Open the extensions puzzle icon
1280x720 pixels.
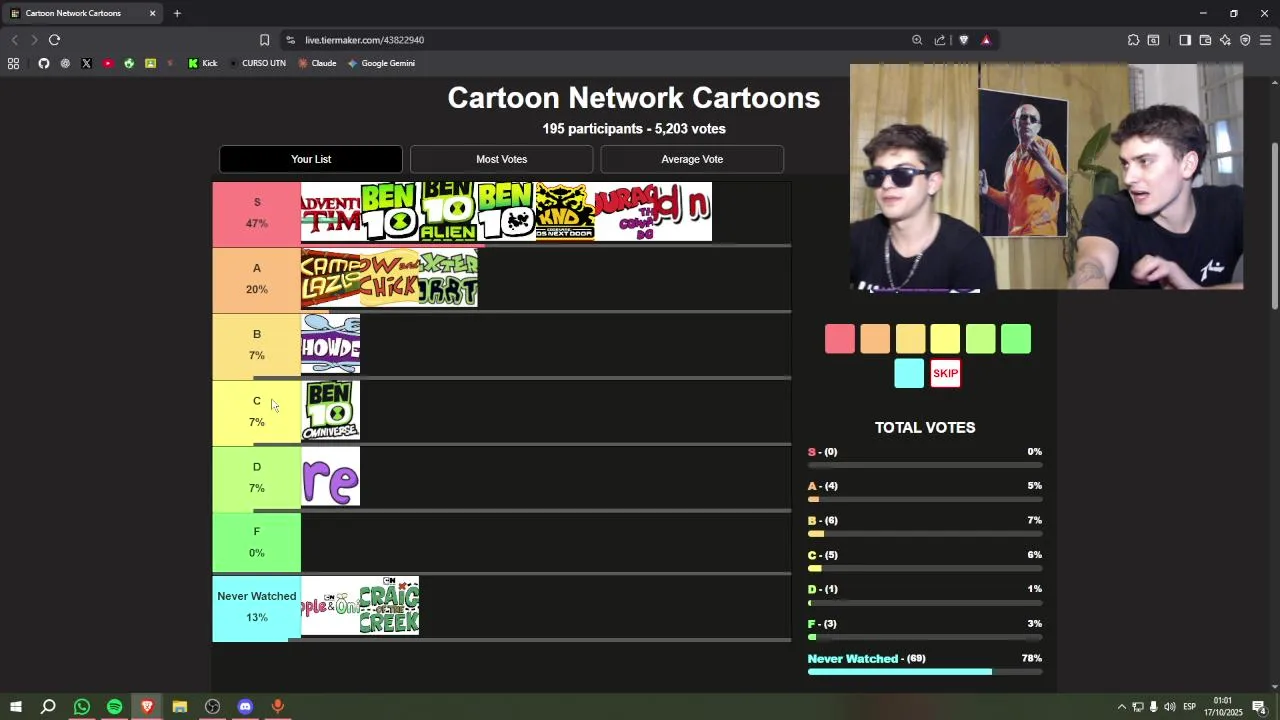click(1133, 40)
